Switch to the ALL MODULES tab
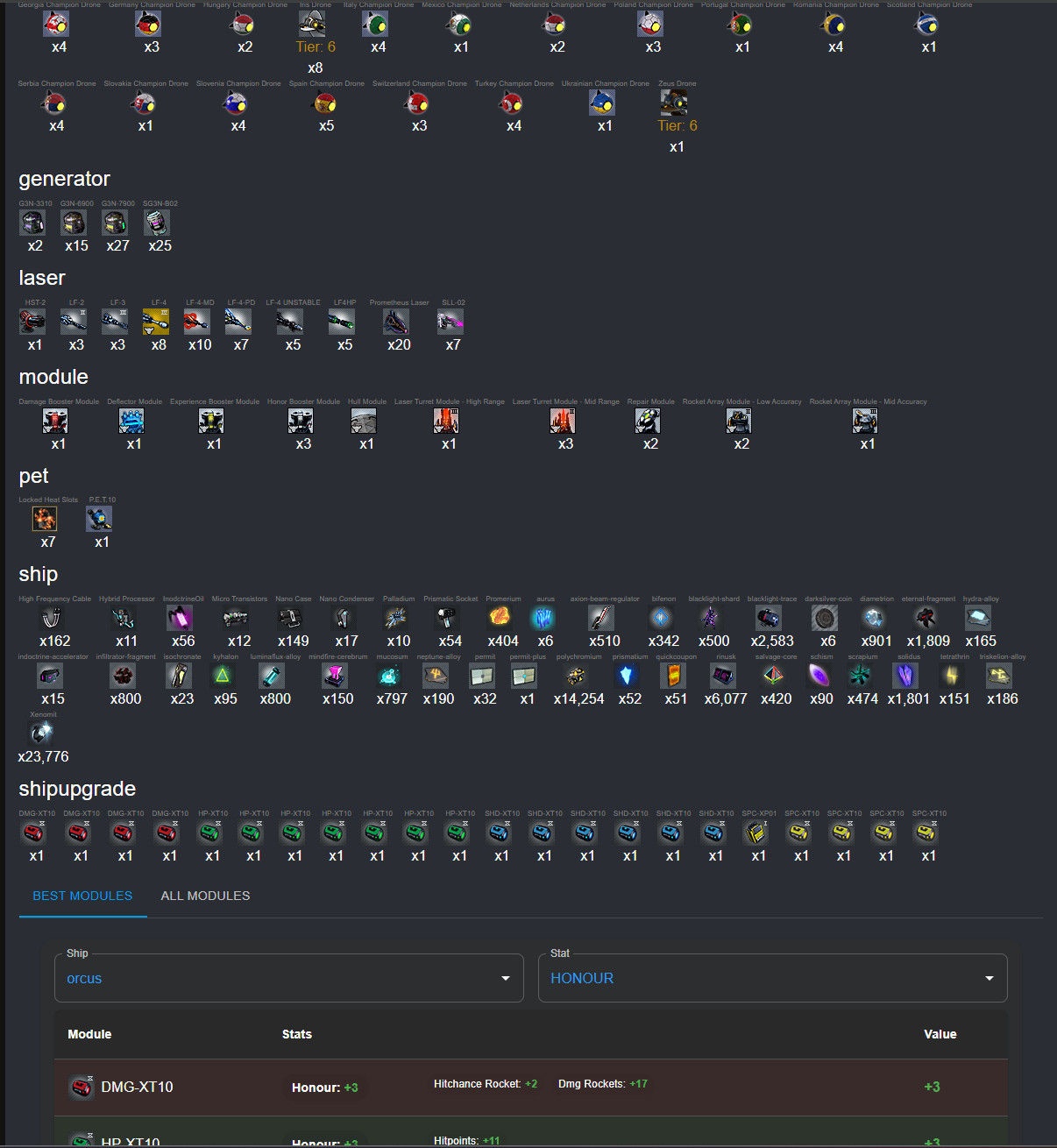The height and width of the screenshot is (1148, 1057). point(205,896)
